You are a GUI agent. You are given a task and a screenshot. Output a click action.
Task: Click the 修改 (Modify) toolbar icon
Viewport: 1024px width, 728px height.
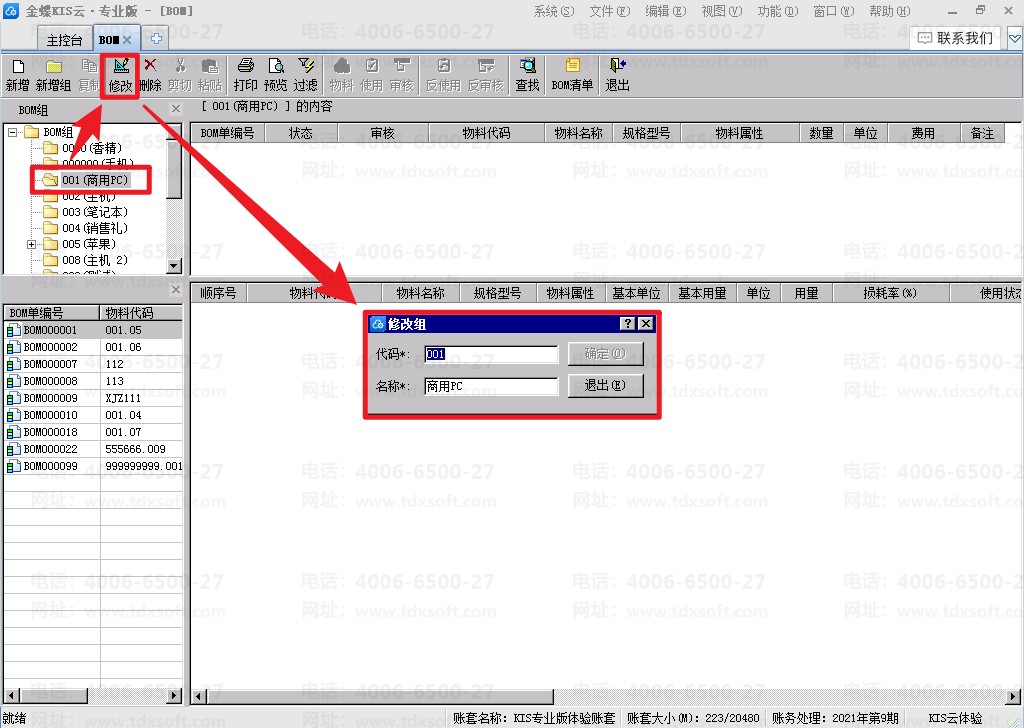(120, 75)
